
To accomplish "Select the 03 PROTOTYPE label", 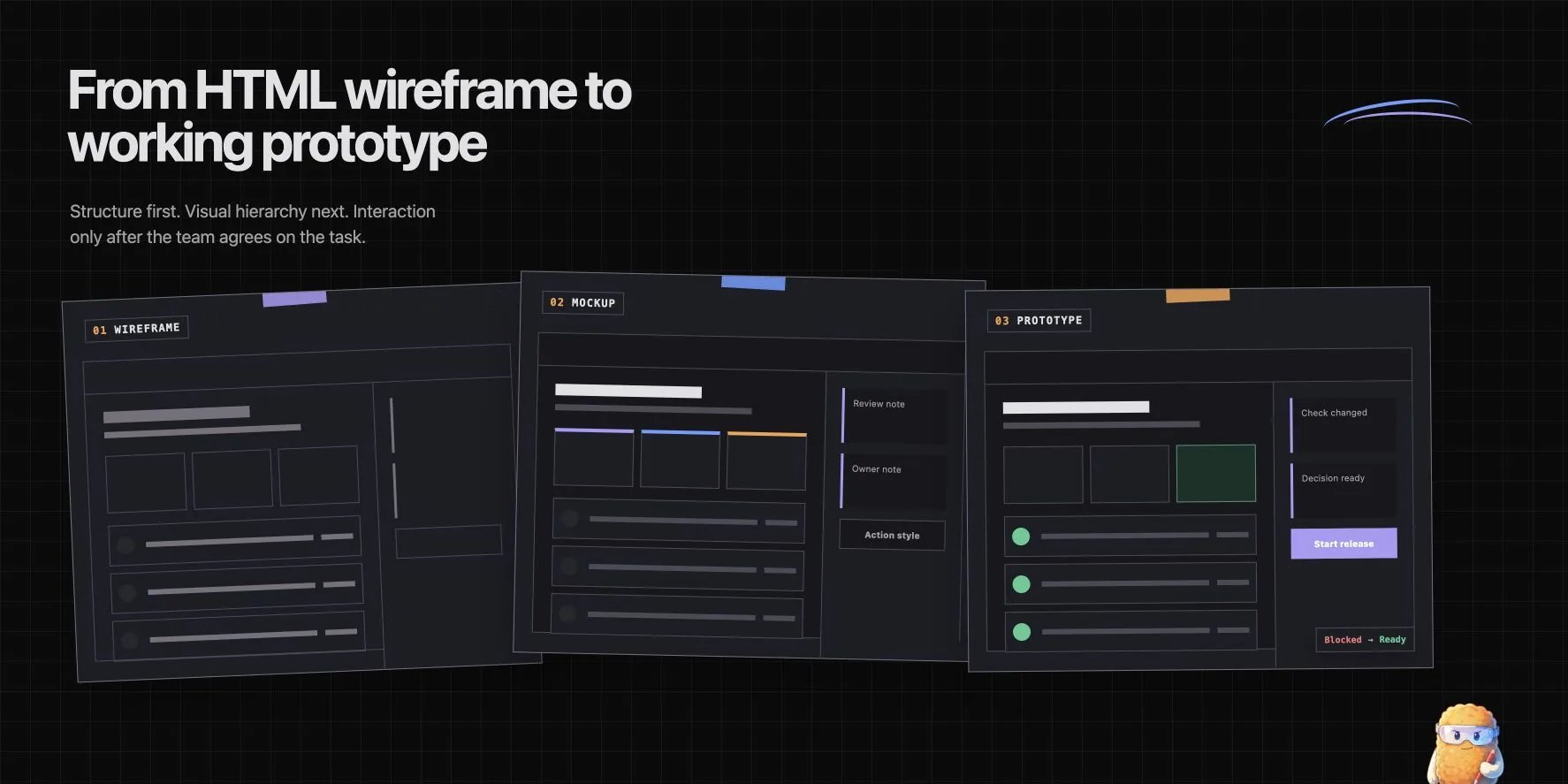I will (x=1039, y=320).
